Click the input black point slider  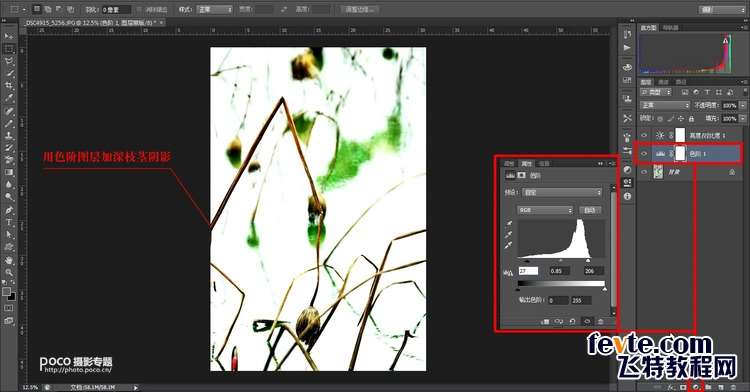pos(527,261)
